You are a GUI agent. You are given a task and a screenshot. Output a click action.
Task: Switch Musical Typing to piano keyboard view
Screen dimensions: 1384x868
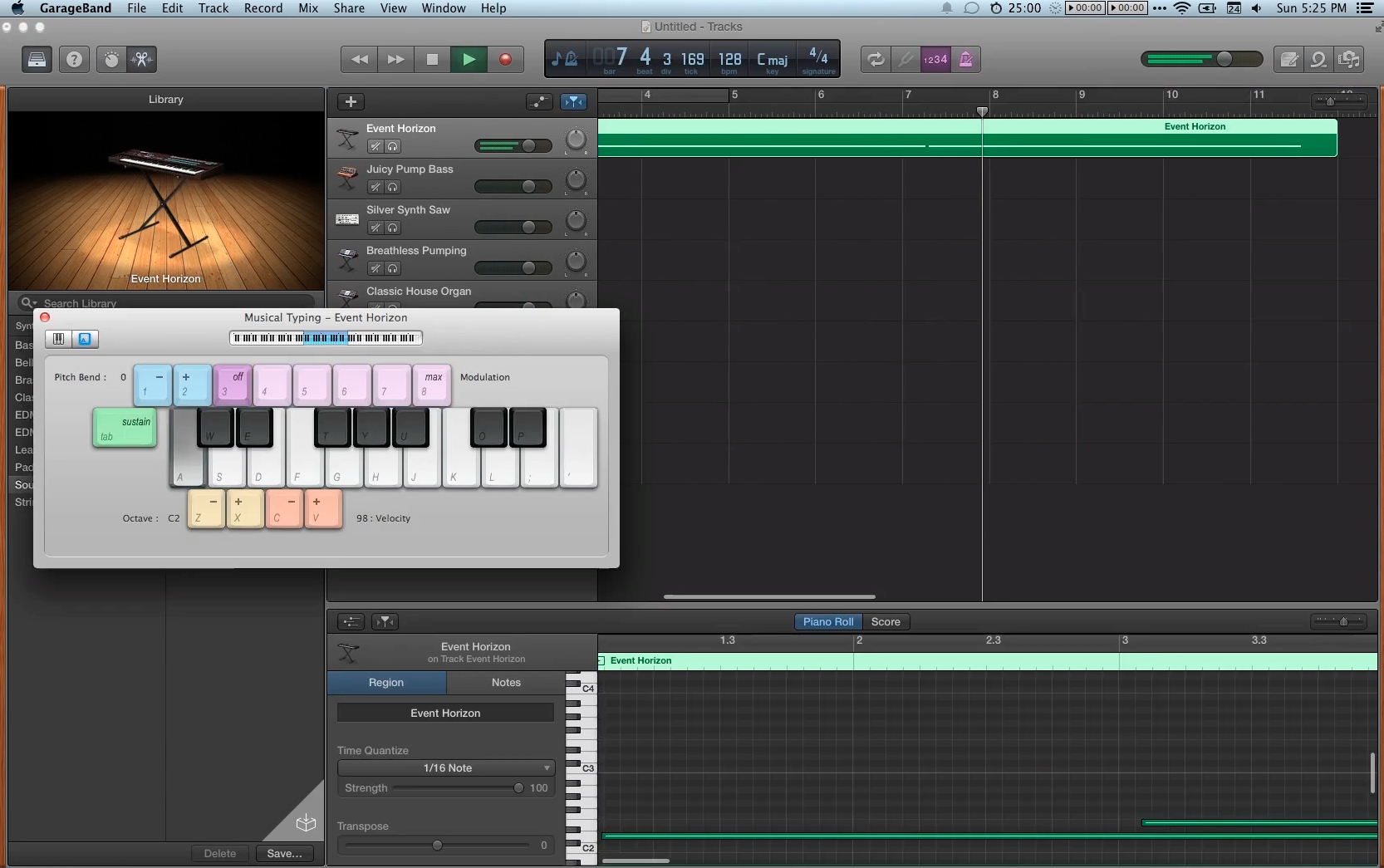[x=58, y=338]
